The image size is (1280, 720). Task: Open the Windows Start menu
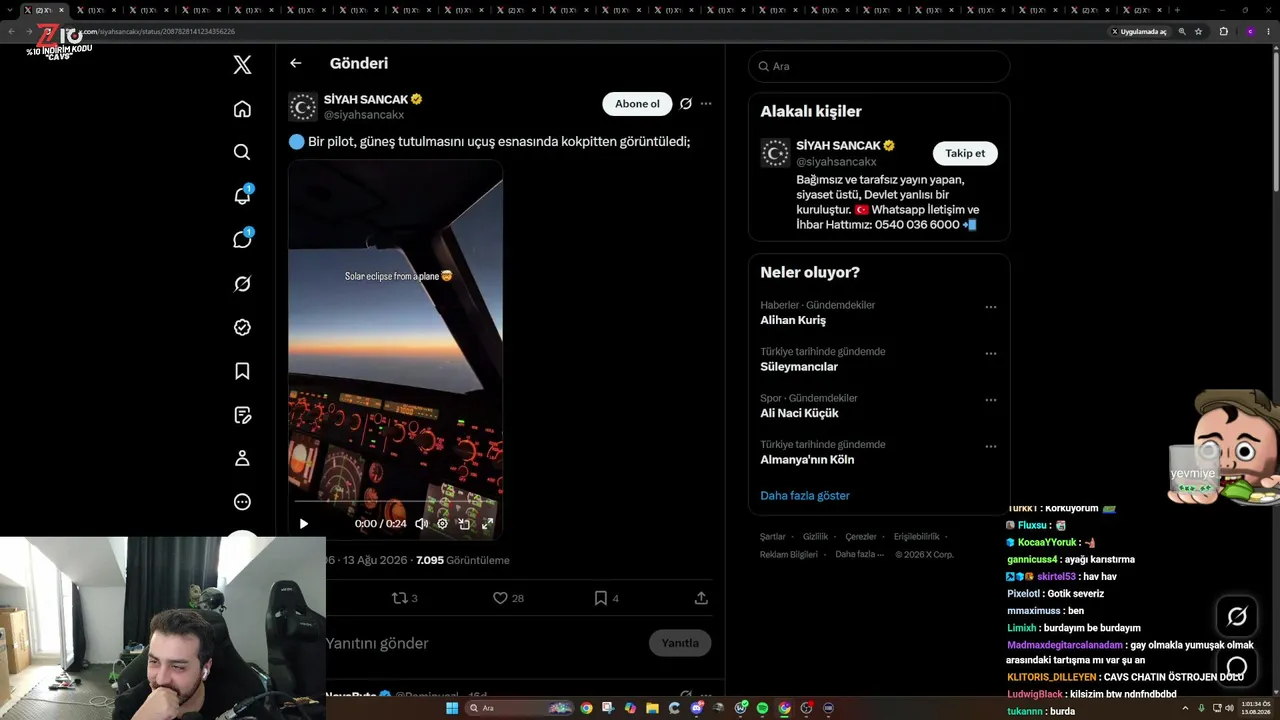451,708
